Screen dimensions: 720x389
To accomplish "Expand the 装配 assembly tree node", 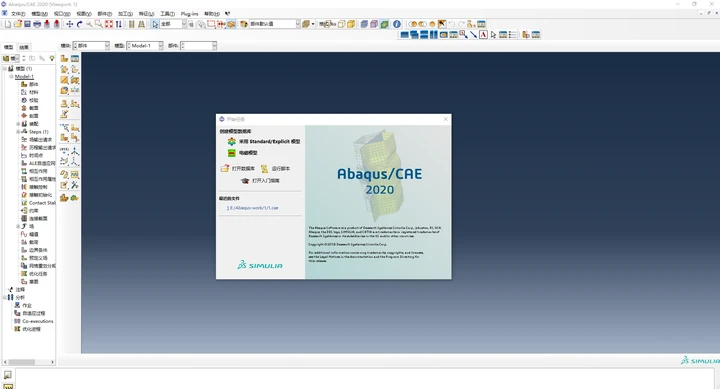I will [x=18, y=124].
